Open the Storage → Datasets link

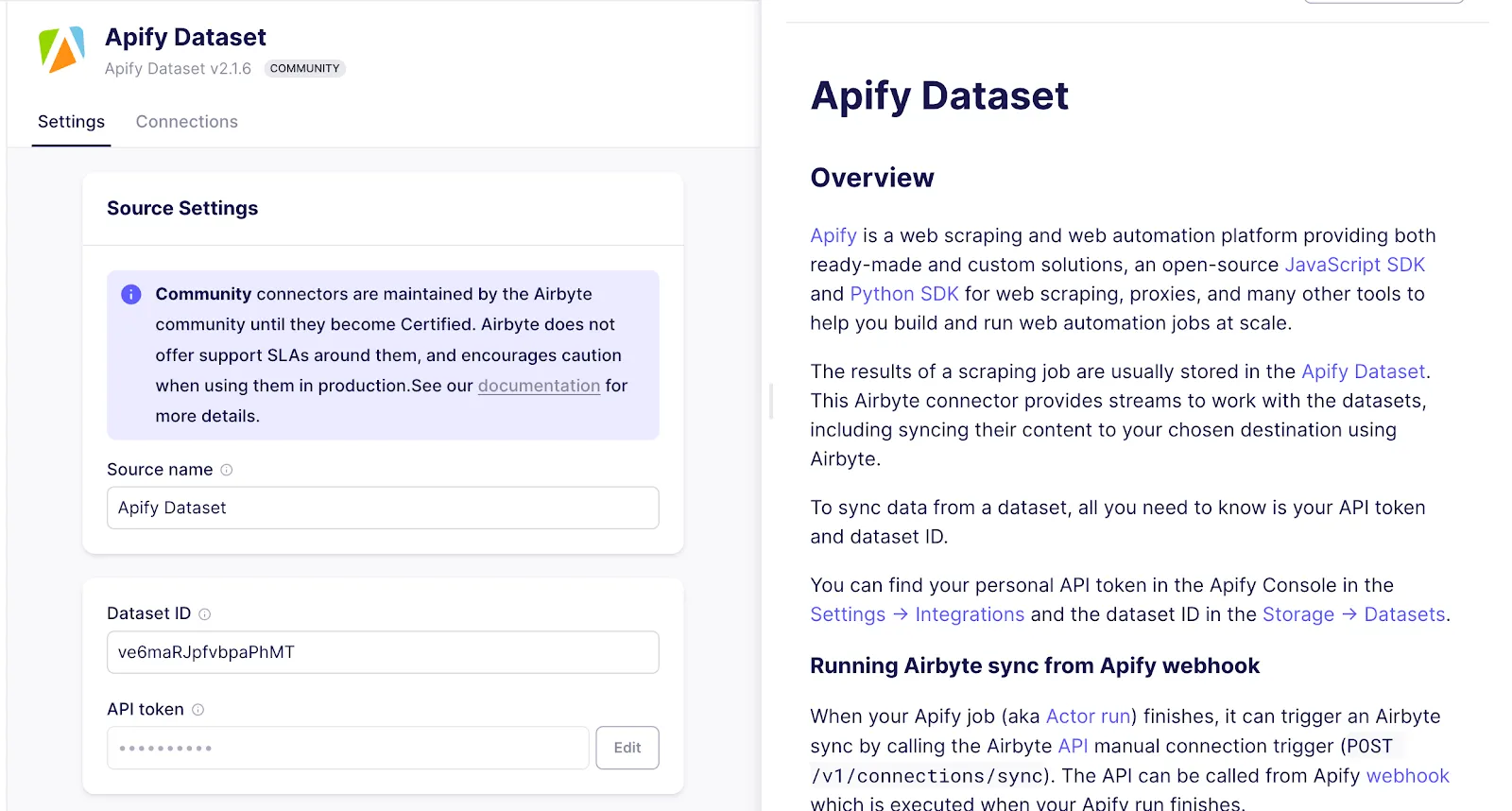coord(1353,614)
